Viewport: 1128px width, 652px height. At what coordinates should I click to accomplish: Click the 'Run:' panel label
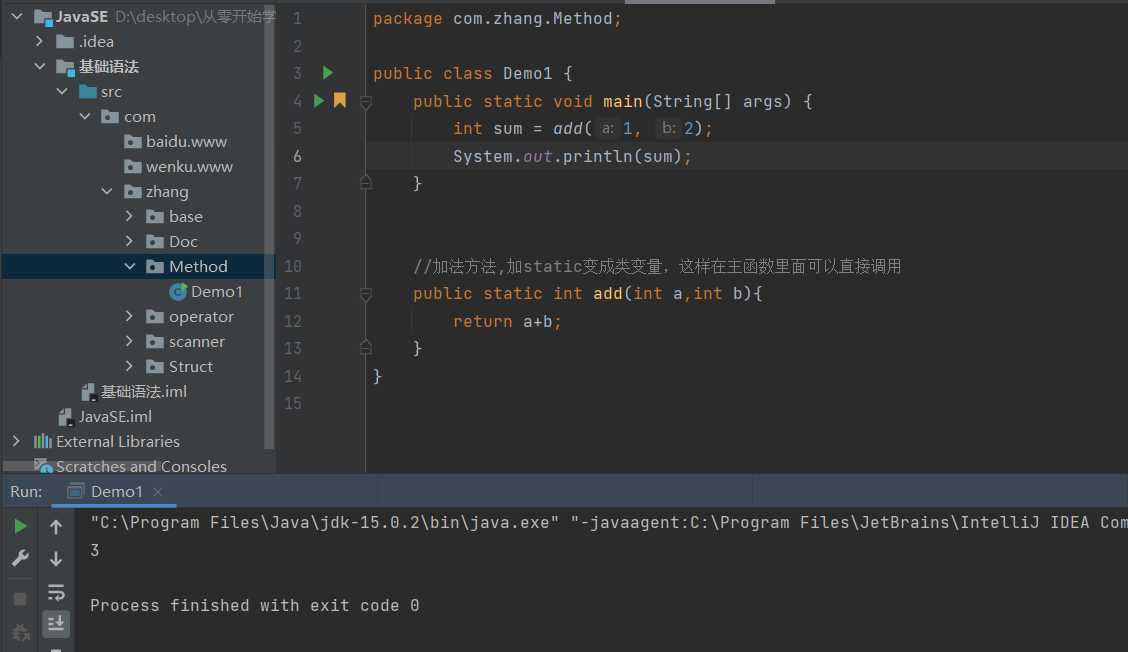[26, 492]
